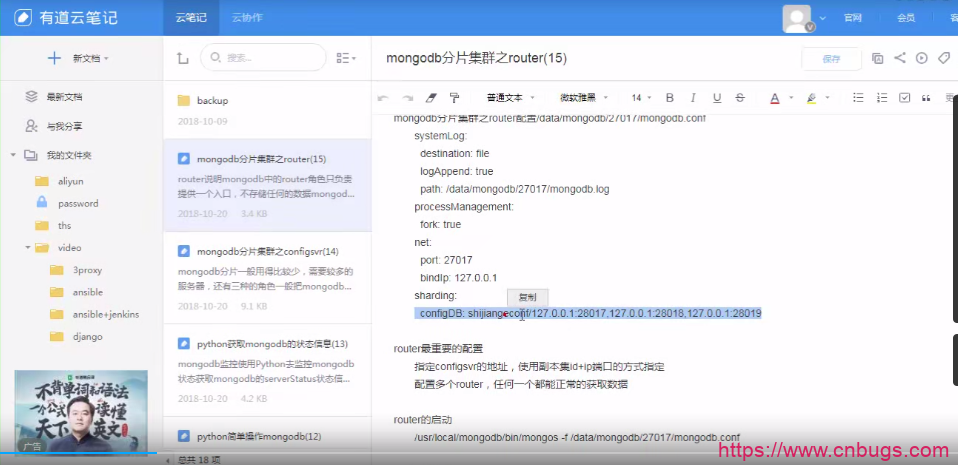Open the font size 14 dropdown
The height and width of the screenshot is (465, 958).
tap(641, 98)
